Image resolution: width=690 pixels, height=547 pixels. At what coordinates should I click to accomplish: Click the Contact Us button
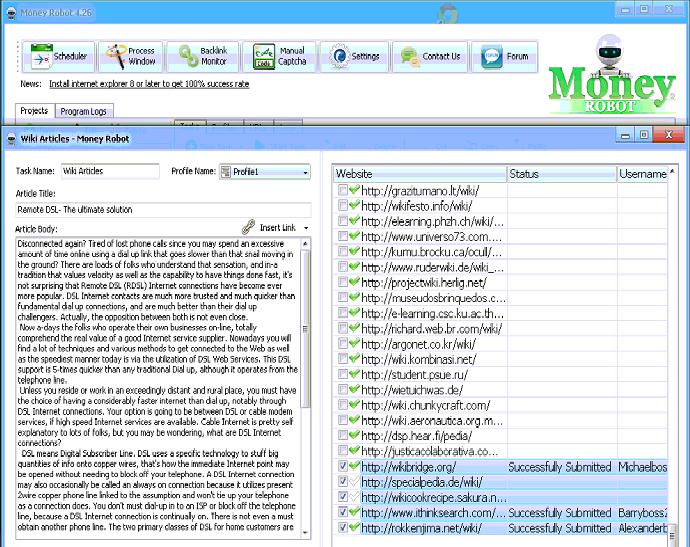[x=429, y=56]
